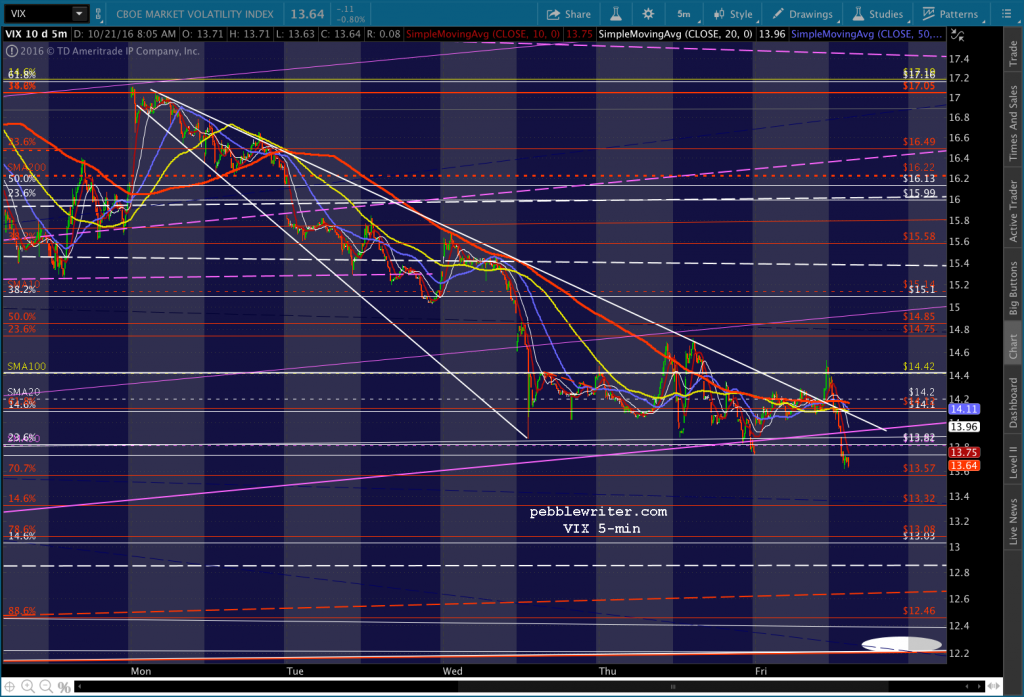
Task: Click the Mon date label on time axis
Action: (140, 671)
